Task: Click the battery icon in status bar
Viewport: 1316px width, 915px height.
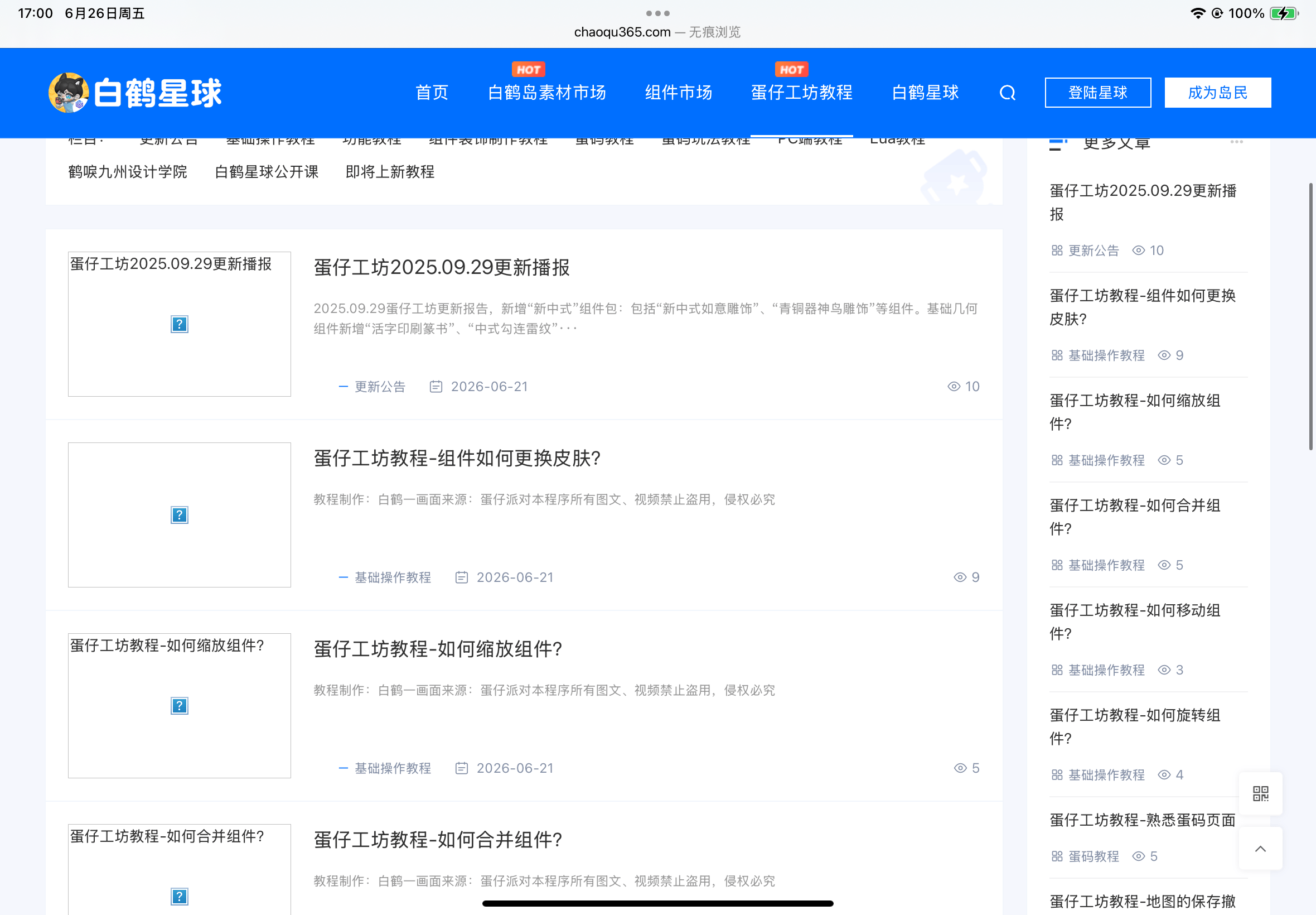Action: pyautogui.click(x=1284, y=13)
